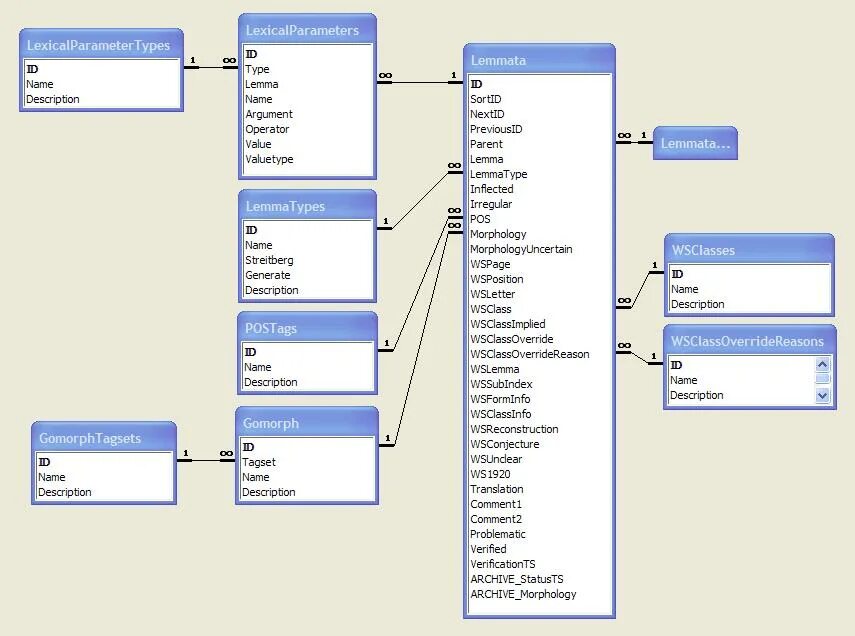Click the Problematic field in Lemmata

[540, 534]
